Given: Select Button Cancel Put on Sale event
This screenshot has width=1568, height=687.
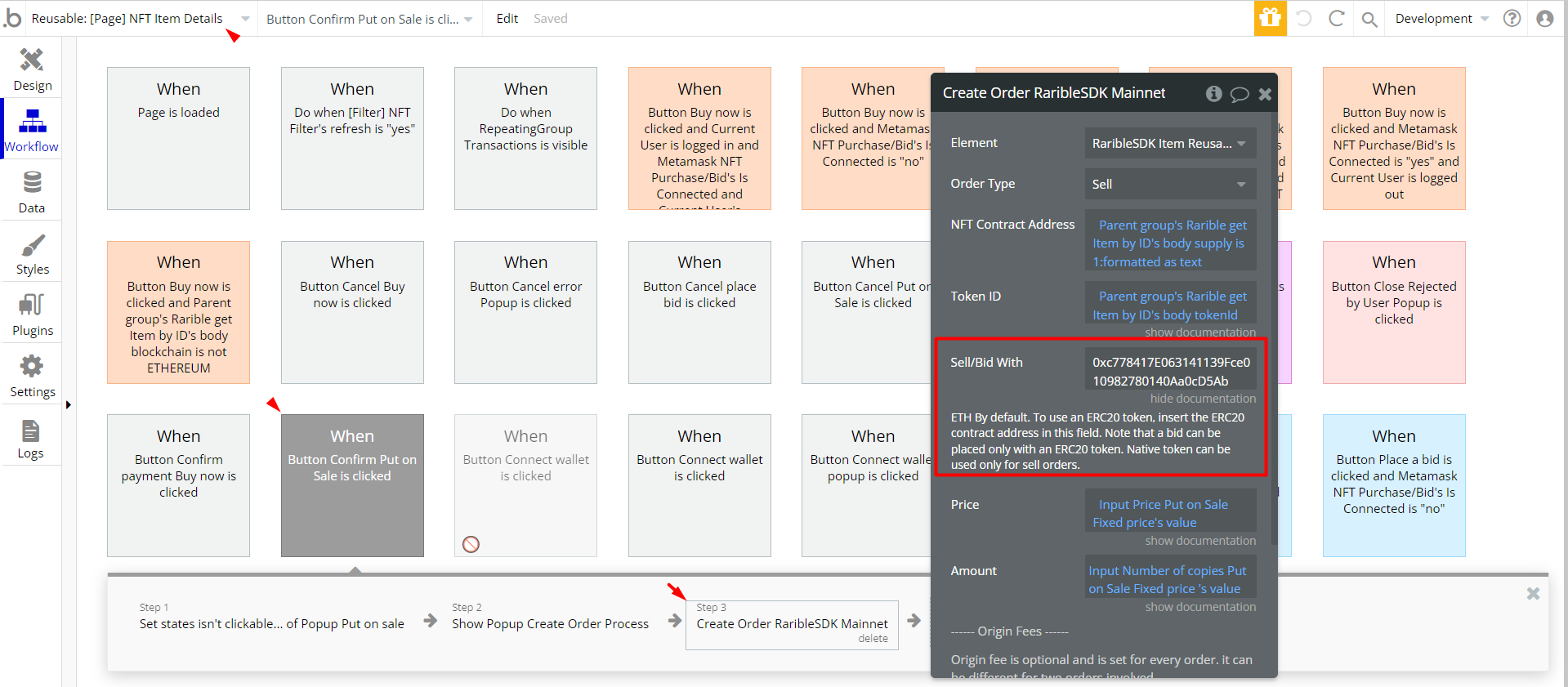Looking at the screenshot, I should coord(866,312).
